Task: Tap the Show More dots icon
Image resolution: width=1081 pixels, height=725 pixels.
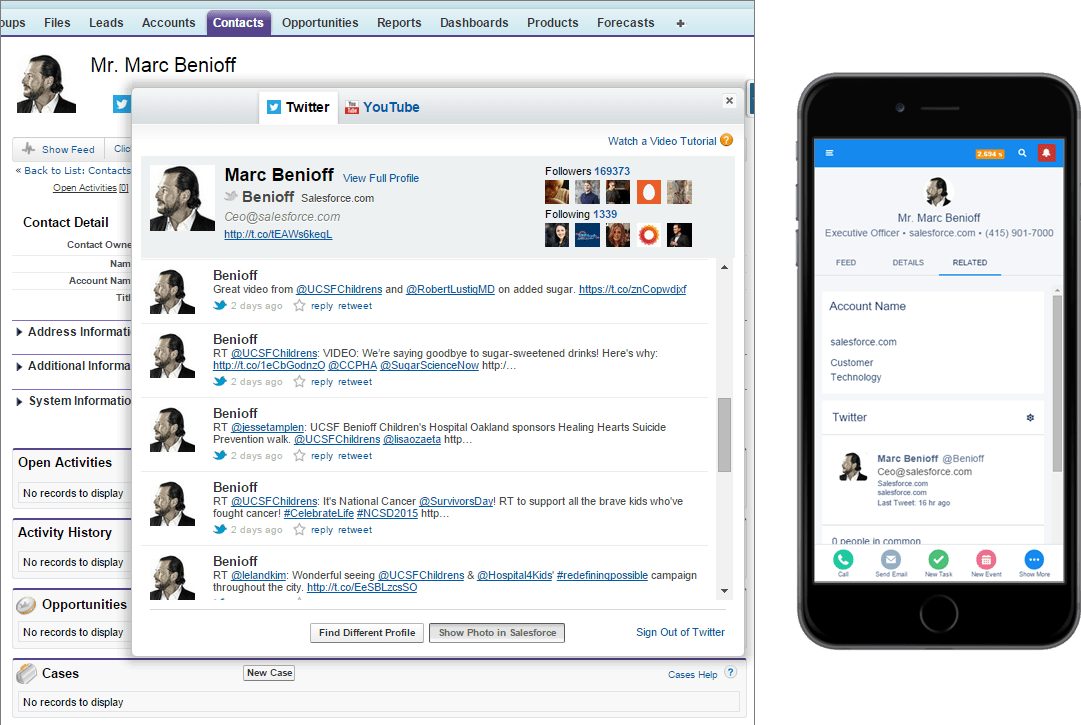Action: pos(1034,560)
